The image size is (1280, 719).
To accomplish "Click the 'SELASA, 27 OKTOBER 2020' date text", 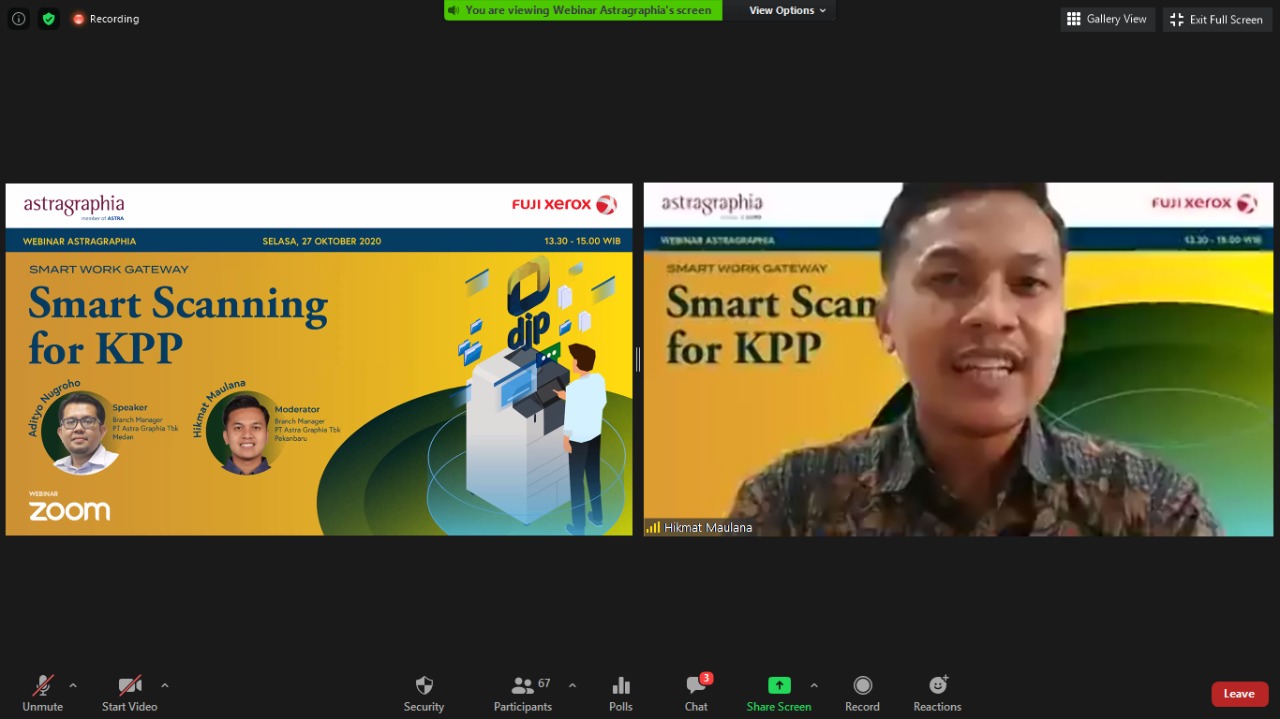I will coord(322,241).
